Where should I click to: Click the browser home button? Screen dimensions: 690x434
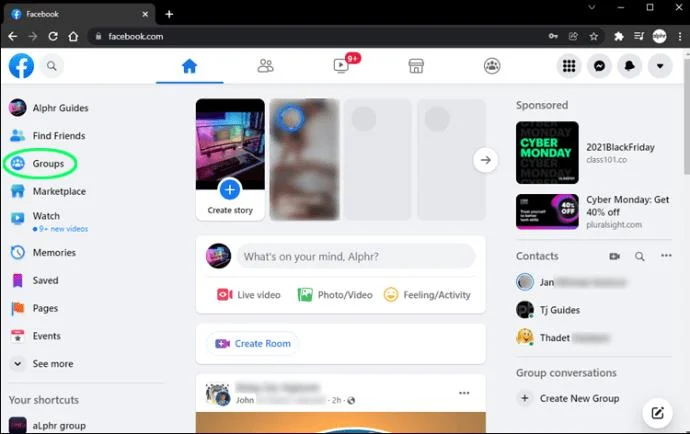[x=73, y=36]
